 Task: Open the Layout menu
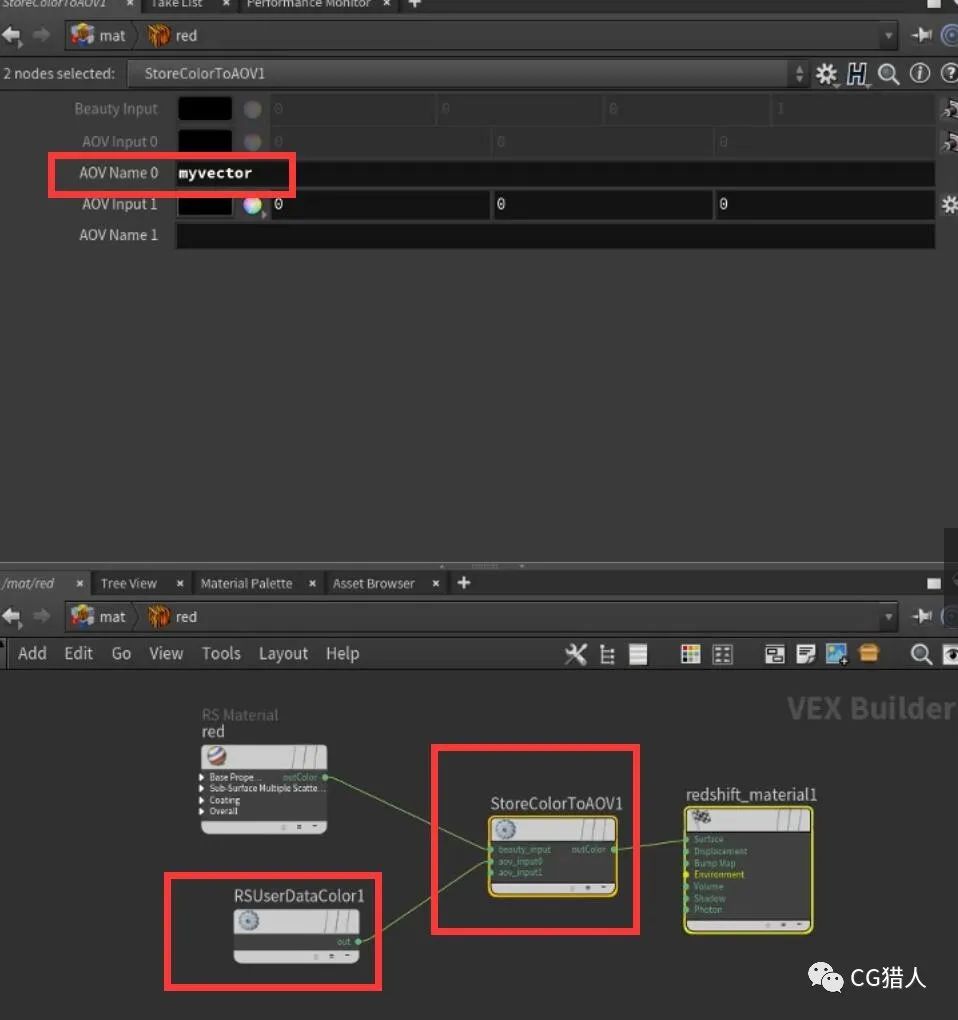tap(283, 653)
